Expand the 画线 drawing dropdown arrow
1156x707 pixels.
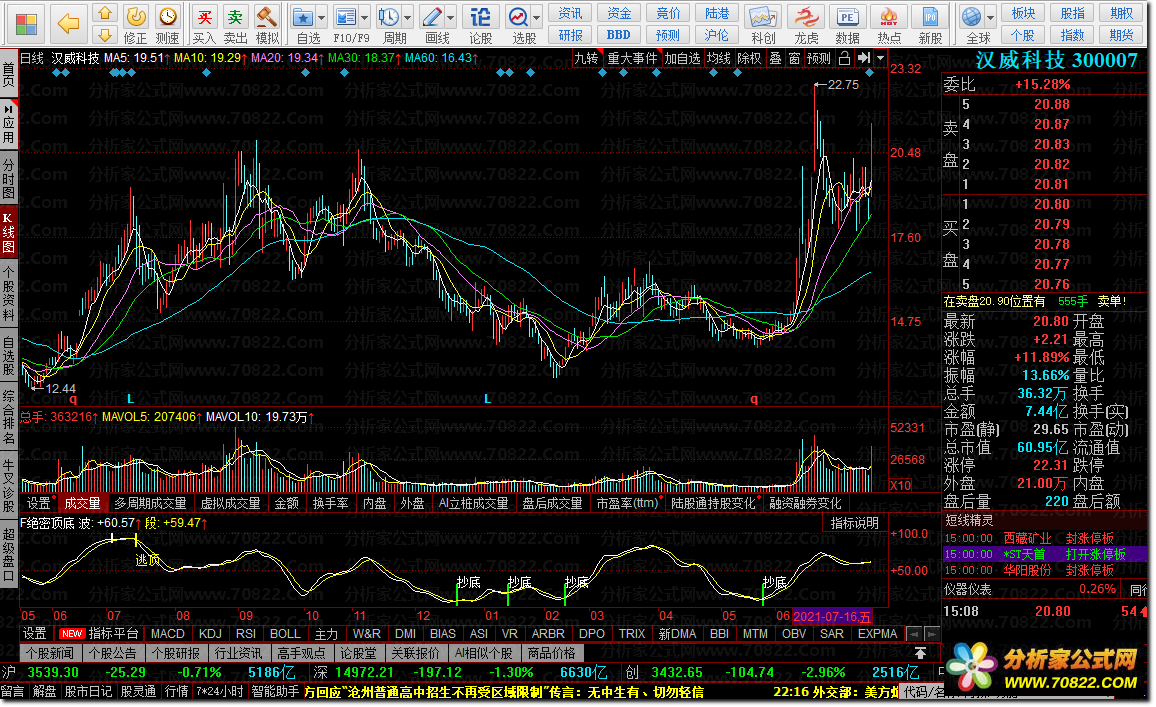pyautogui.click(x=450, y=16)
